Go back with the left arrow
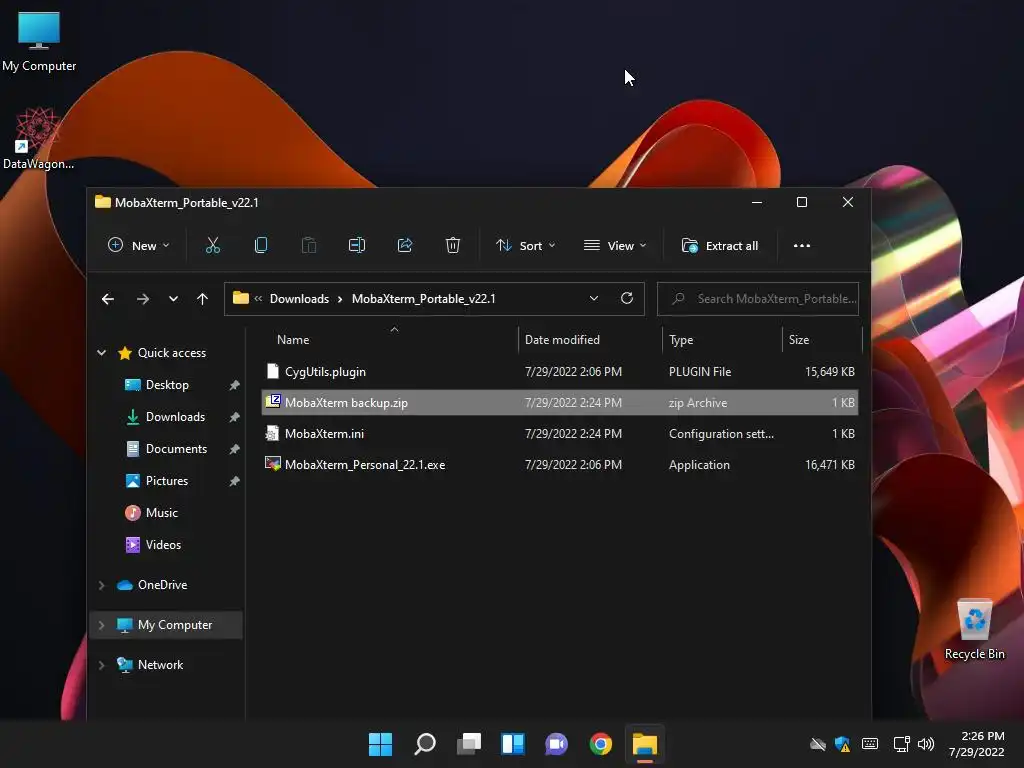Viewport: 1024px width, 768px height. click(108, 299)
